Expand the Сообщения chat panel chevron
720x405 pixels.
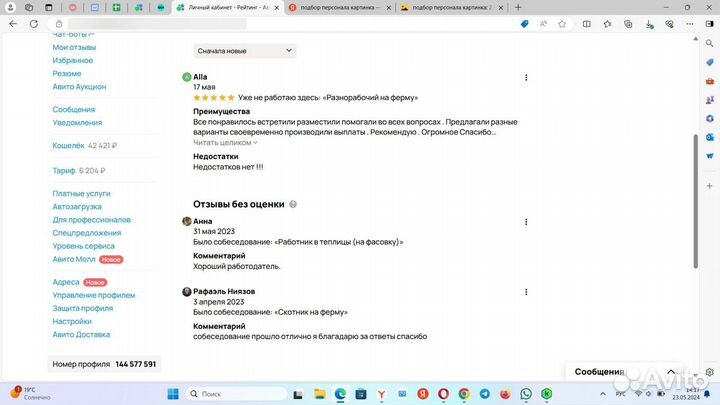point(671,371)
